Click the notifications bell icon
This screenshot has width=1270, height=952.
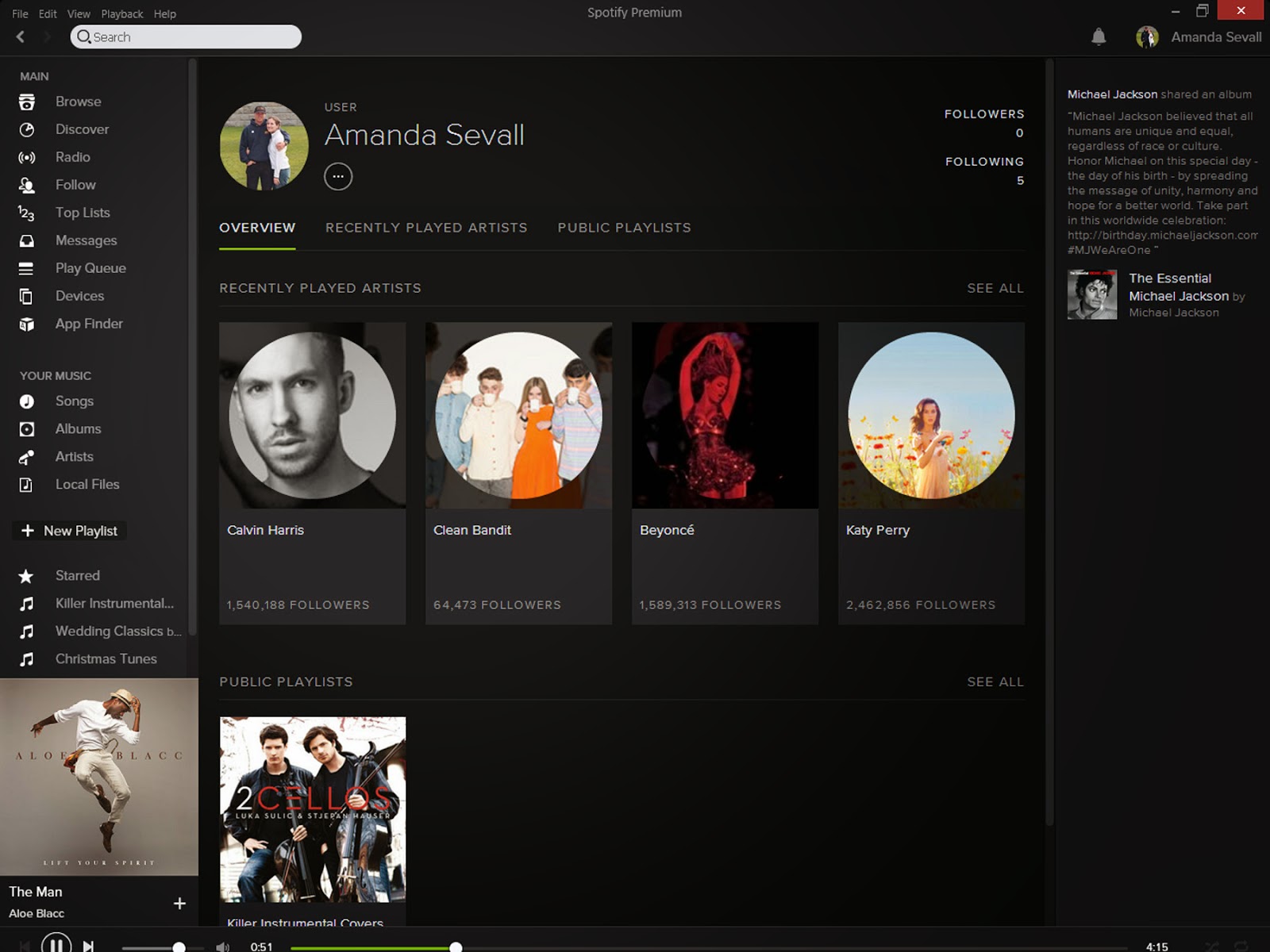tap(1099, 36)
